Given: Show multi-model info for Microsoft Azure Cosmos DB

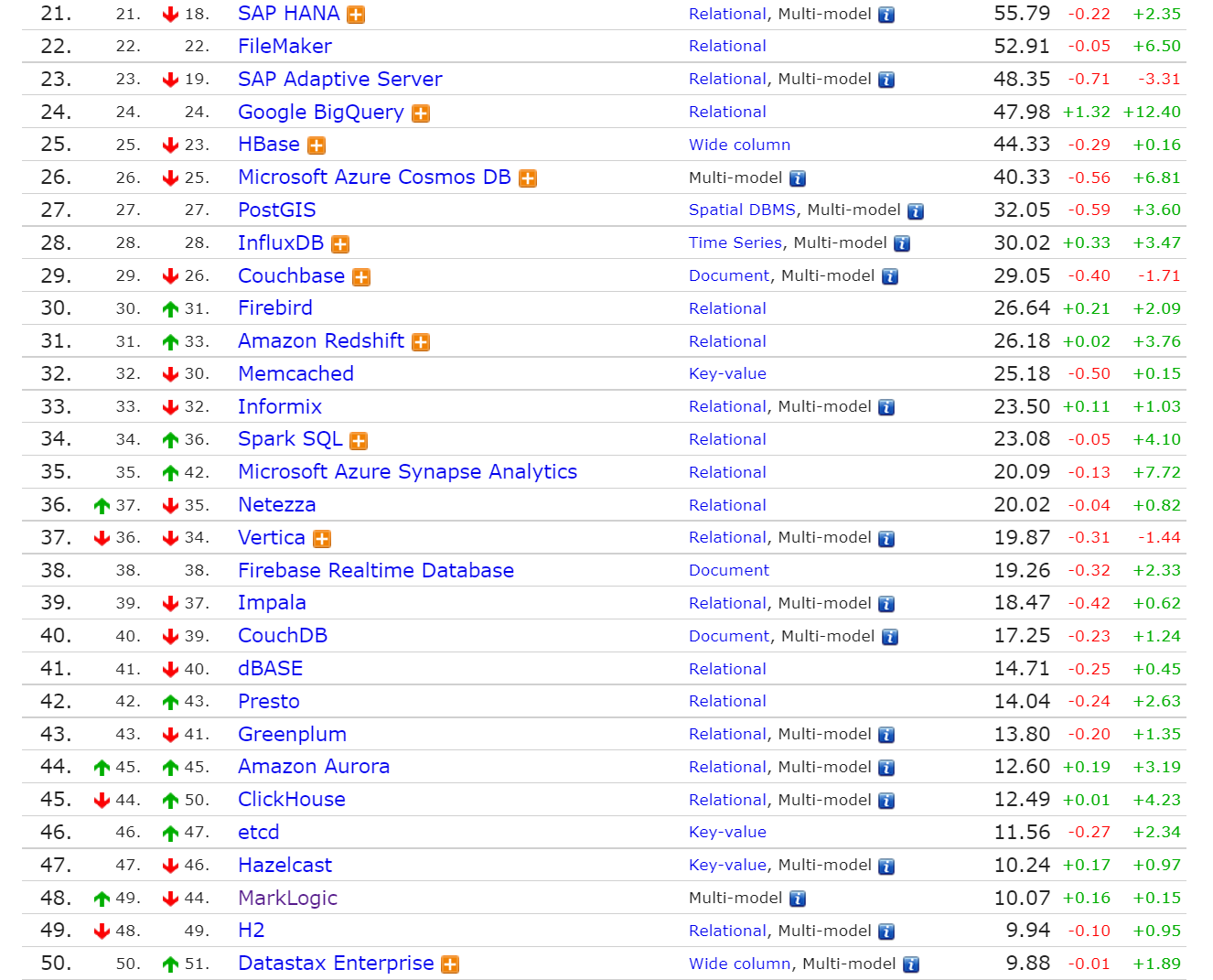Looking at the screenshot, I should click(x=798, y=178).
